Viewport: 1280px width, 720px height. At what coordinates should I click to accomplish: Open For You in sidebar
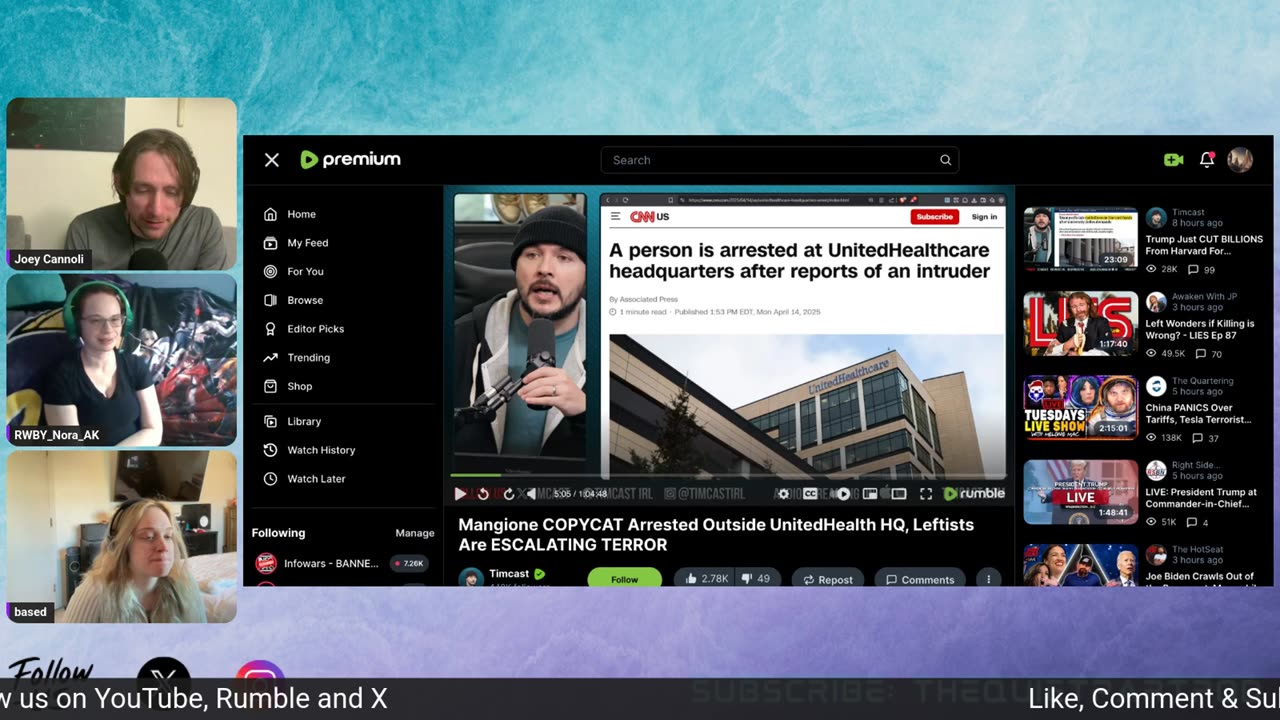click(x=294, y=272)
